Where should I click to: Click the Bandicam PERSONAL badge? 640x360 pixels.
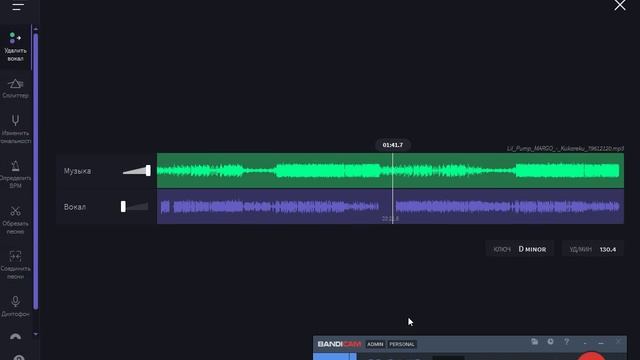pyautogui.click(x=402, y=344)
